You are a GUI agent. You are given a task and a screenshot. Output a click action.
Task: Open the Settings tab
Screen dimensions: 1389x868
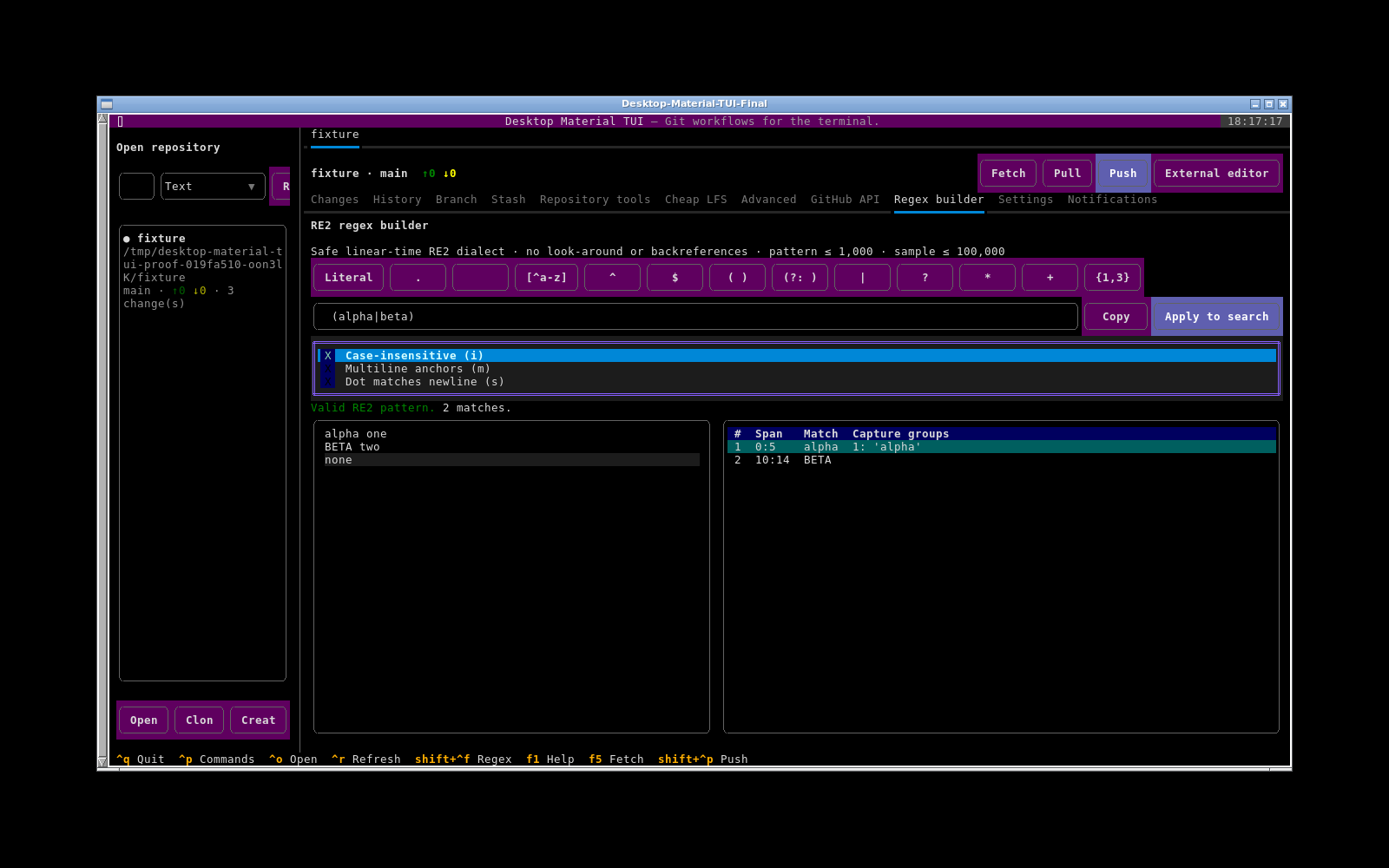tap(1025, 200)
